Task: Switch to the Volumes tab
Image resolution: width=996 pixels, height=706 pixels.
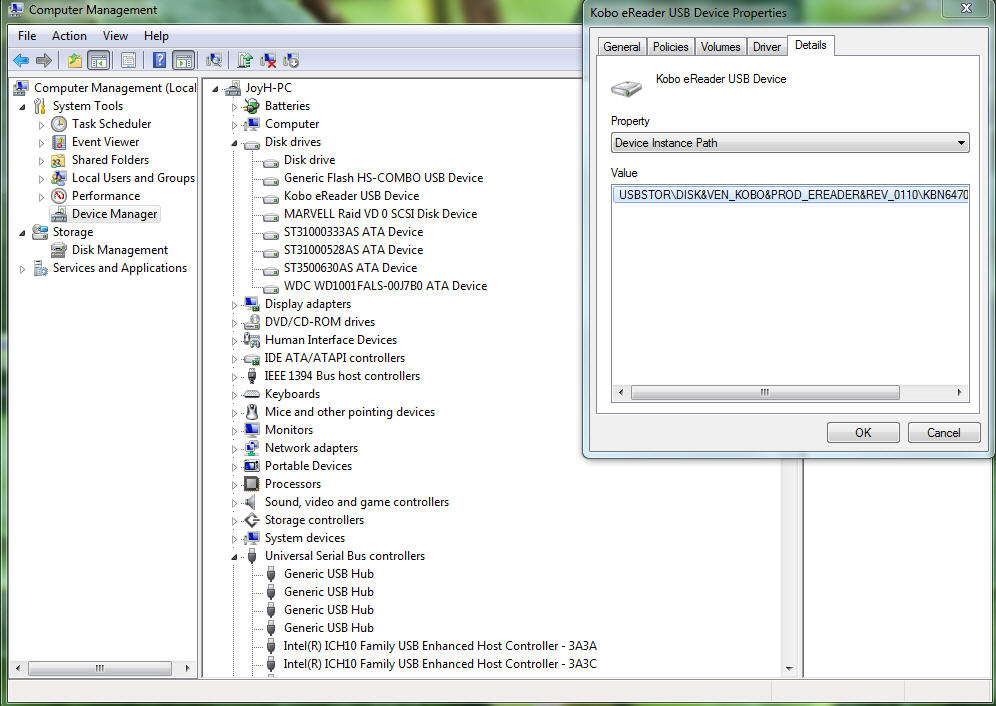Action: (x=720, y=47)
